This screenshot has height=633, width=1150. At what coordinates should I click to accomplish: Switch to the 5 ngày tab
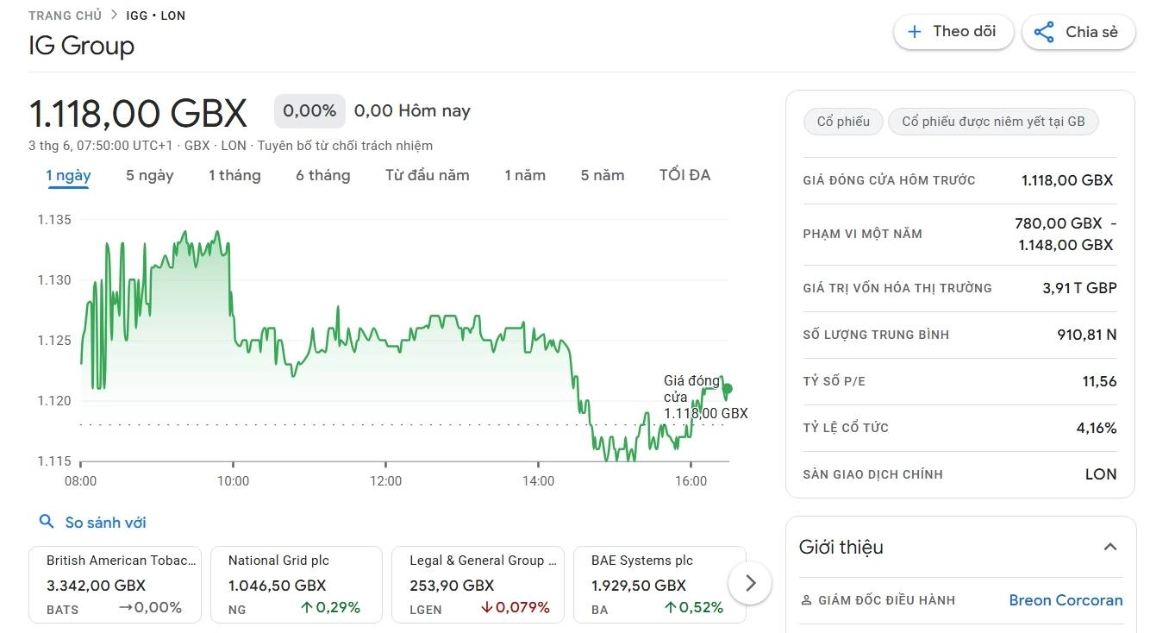[150, 175]
